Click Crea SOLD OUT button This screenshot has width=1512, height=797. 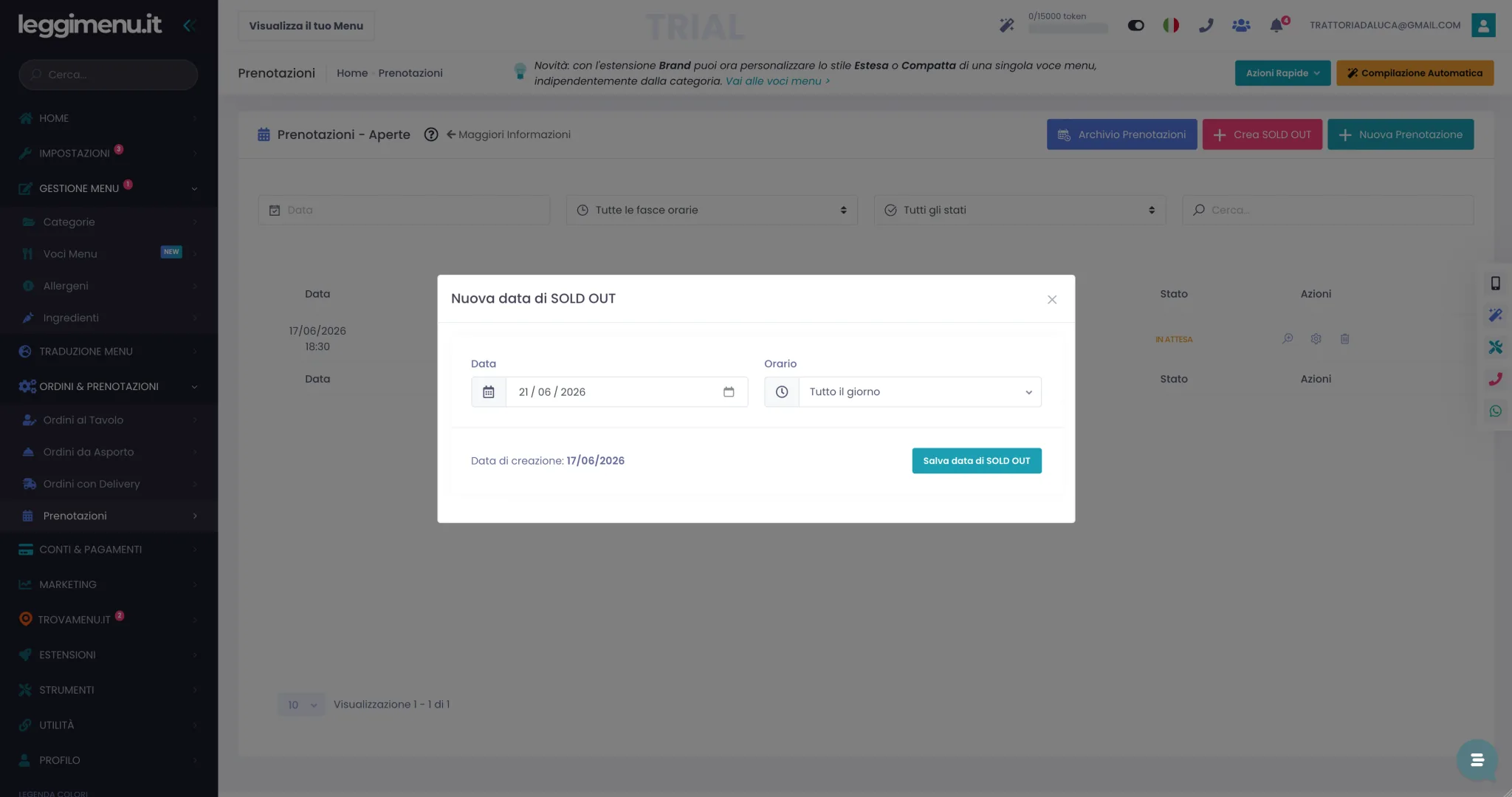tap(1262, 134)
